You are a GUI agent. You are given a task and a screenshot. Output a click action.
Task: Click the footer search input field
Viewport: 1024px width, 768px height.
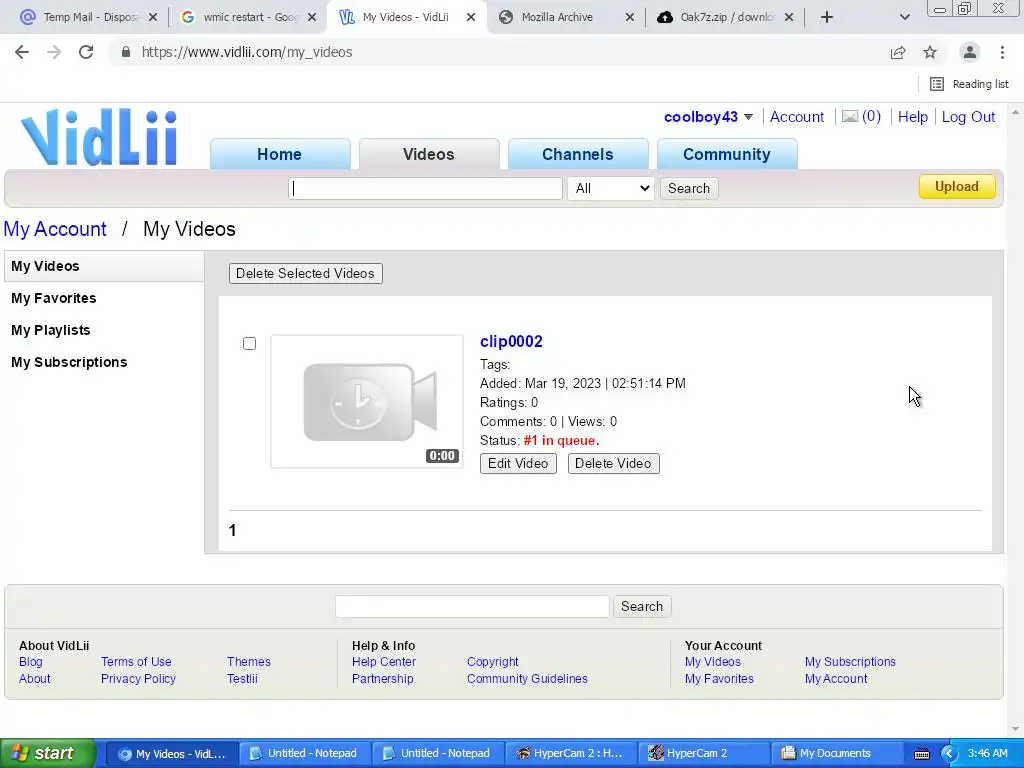pos(472,607)
